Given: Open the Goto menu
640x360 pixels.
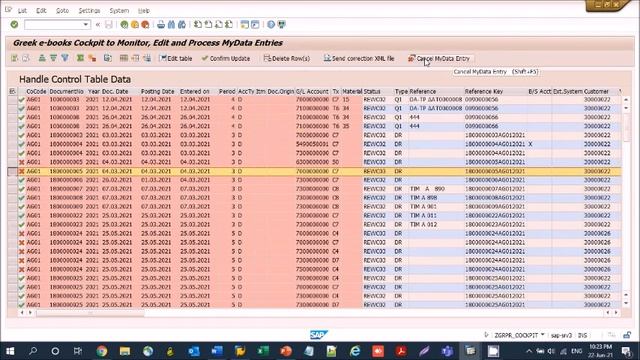Looking at the screenshot, I should coord(62,11).
